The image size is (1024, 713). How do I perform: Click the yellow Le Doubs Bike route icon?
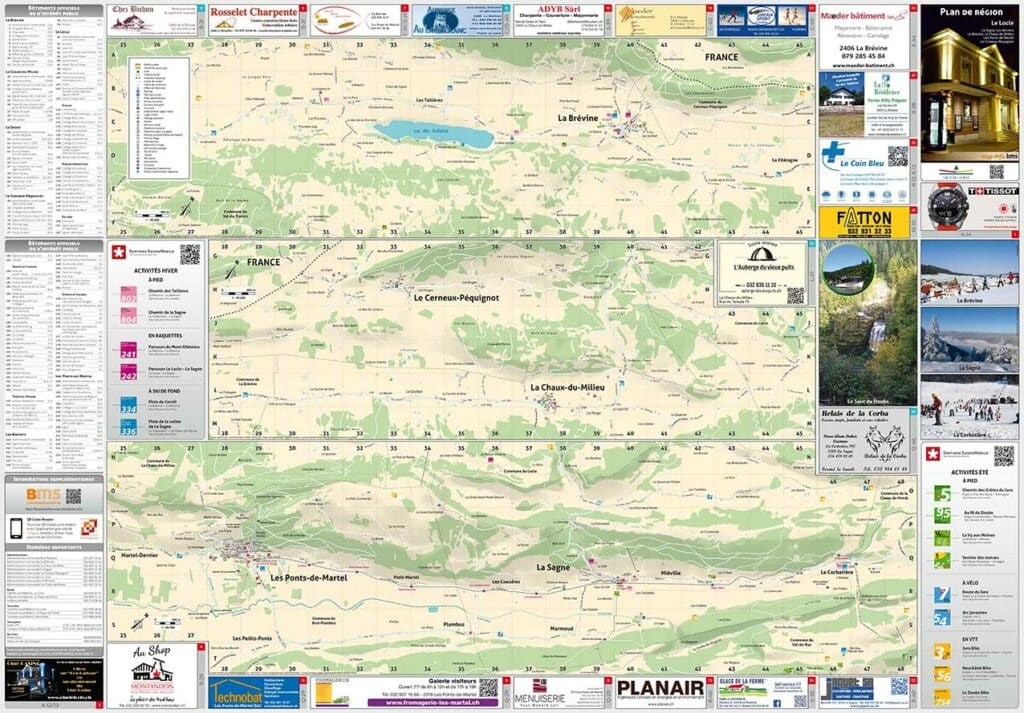[942, 696]
